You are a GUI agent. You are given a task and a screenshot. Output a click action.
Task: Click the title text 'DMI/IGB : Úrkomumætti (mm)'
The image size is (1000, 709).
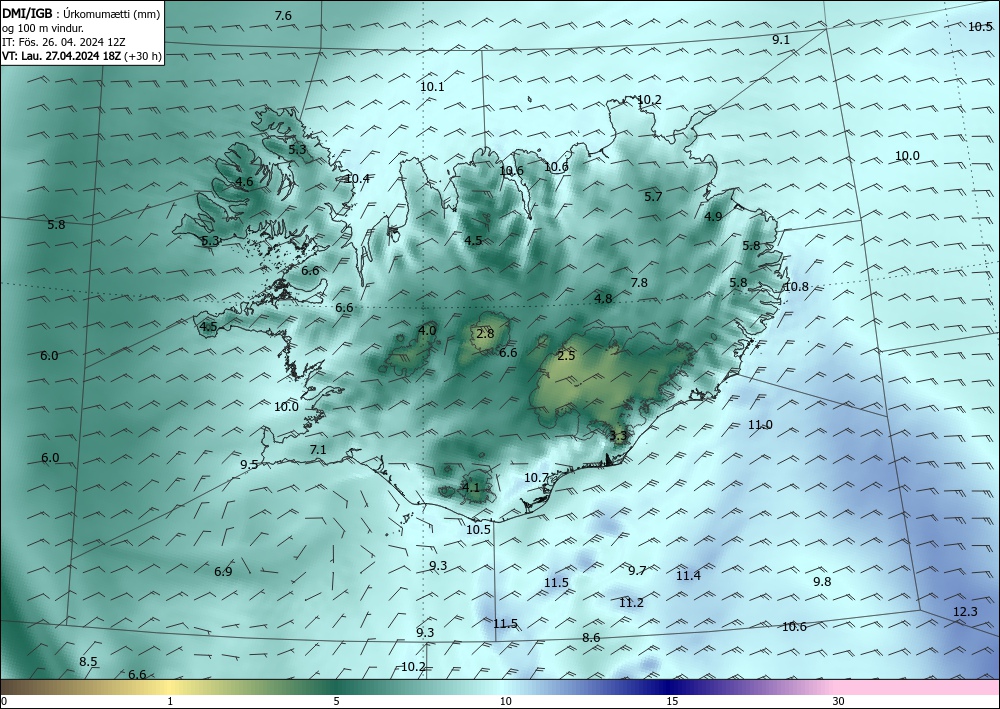click(x=81, y=13)
